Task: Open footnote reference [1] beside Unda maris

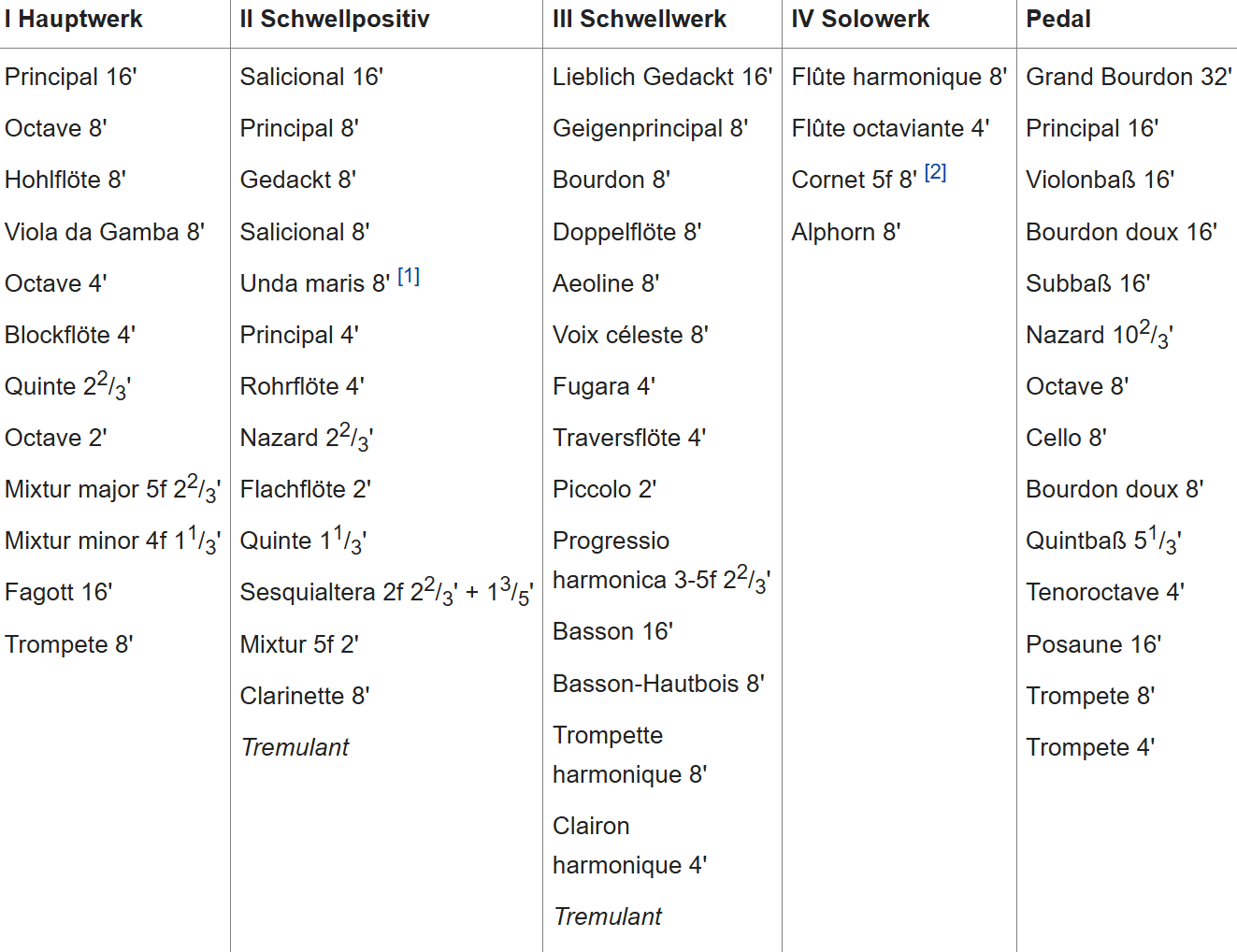Action: coord(409,277)
